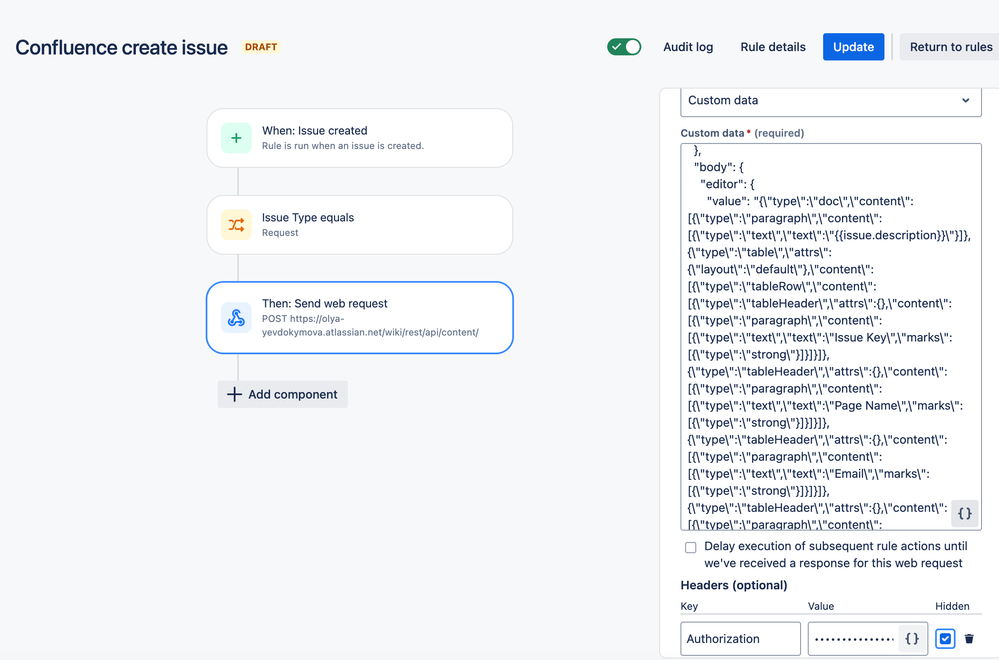Click the green plus icon of Issue created trigger
Image resolution: width=999 pixels, height=660 pixels.
(236, 138)
